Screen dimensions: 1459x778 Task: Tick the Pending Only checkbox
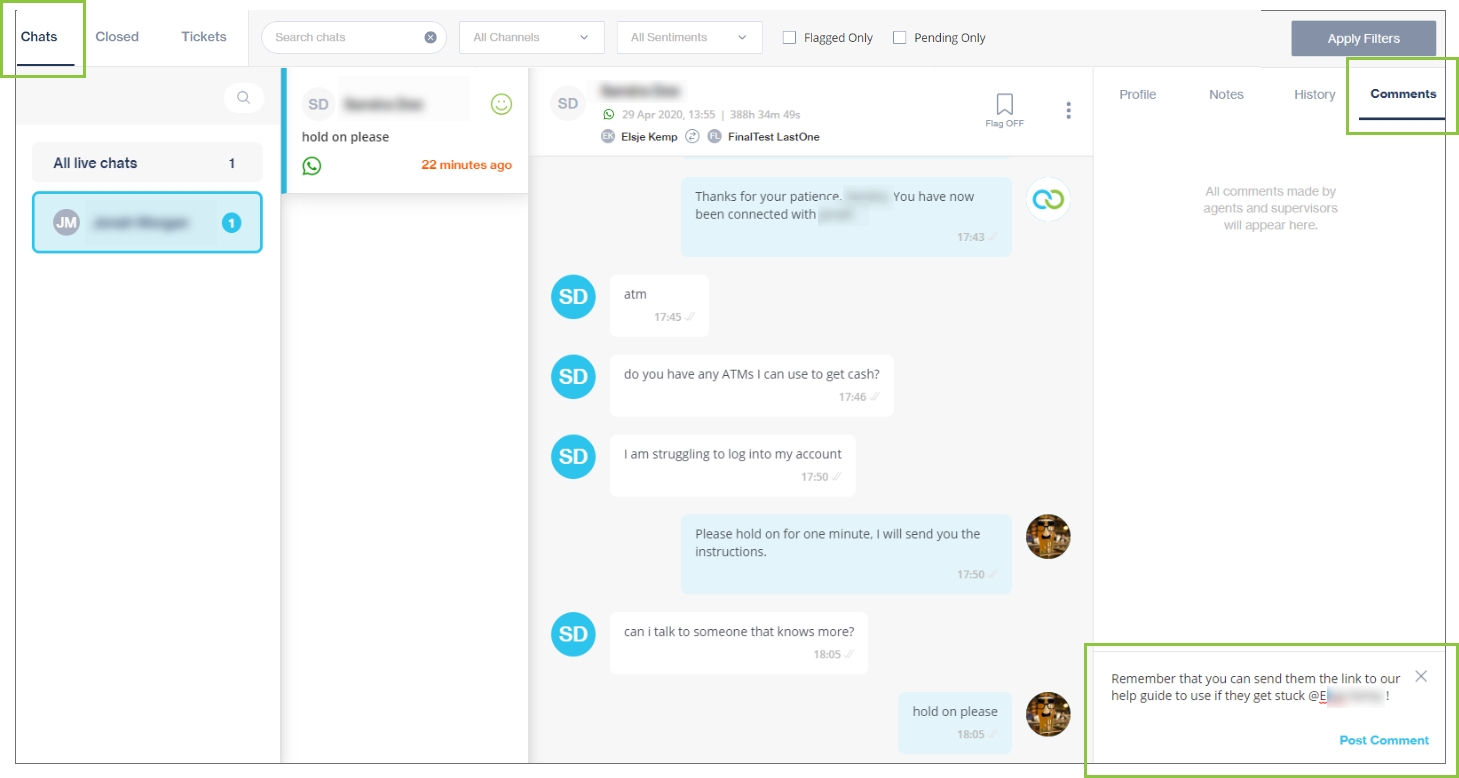[899, 38]
